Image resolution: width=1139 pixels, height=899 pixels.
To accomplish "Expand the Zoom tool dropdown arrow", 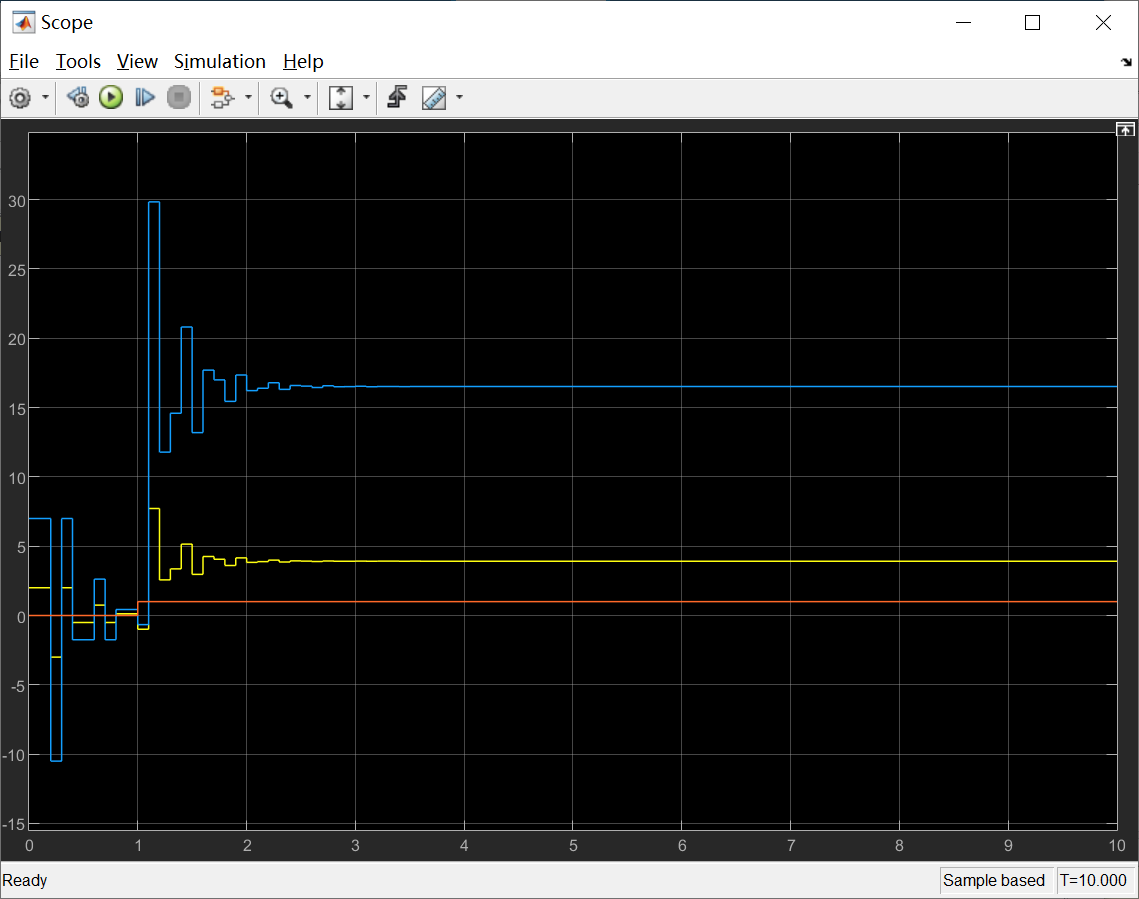I will tap(307, 97).
